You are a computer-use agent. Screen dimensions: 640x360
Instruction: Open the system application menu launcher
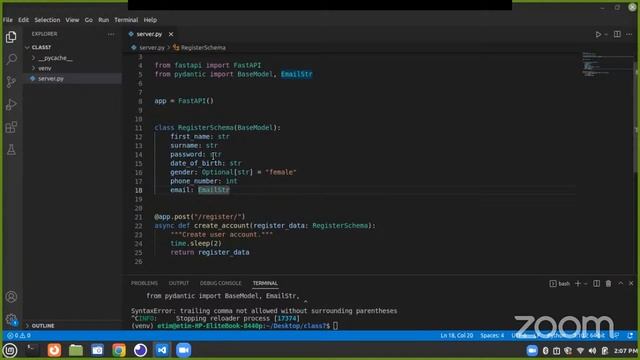pos(10,350)
